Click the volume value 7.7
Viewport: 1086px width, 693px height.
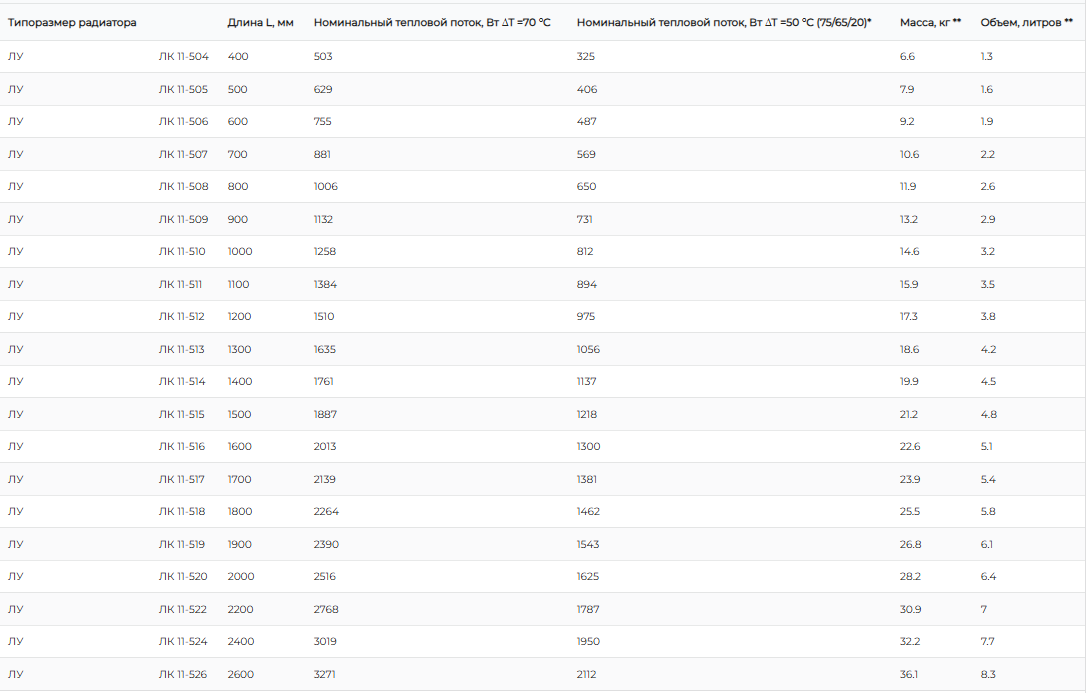pyautogui.click(x=987, y=642)
